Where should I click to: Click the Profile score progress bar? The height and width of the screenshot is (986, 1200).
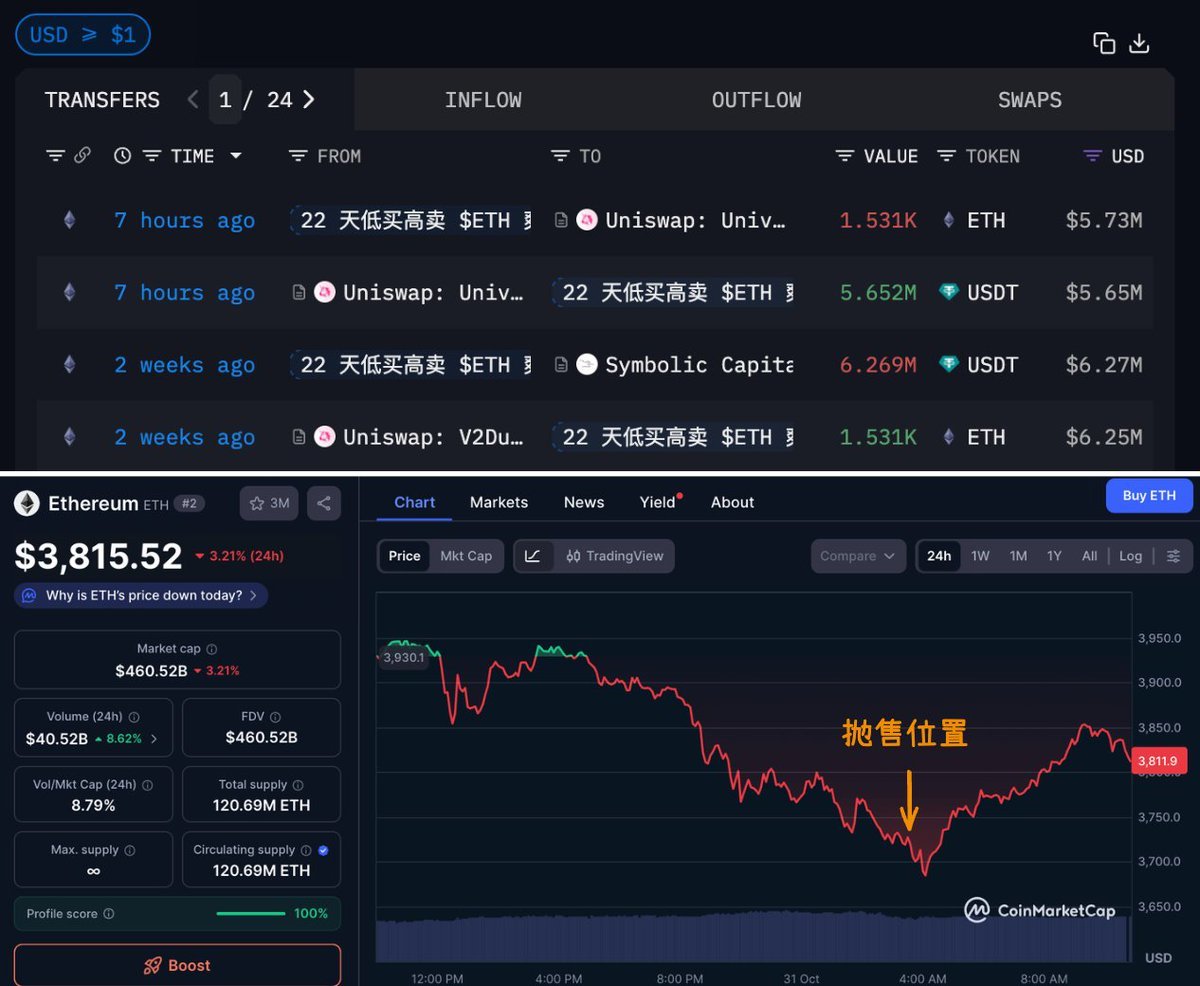click(251, 913)
